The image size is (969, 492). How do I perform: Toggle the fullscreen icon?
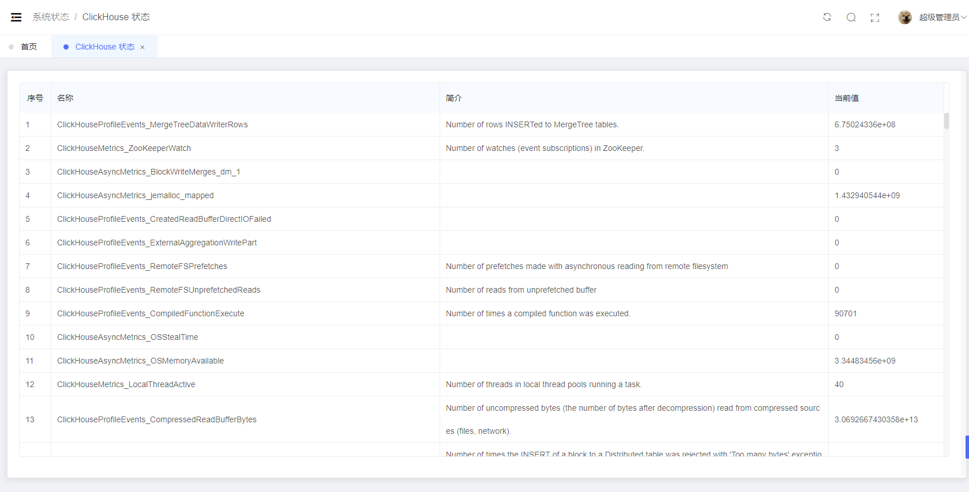tap(874, 17)
